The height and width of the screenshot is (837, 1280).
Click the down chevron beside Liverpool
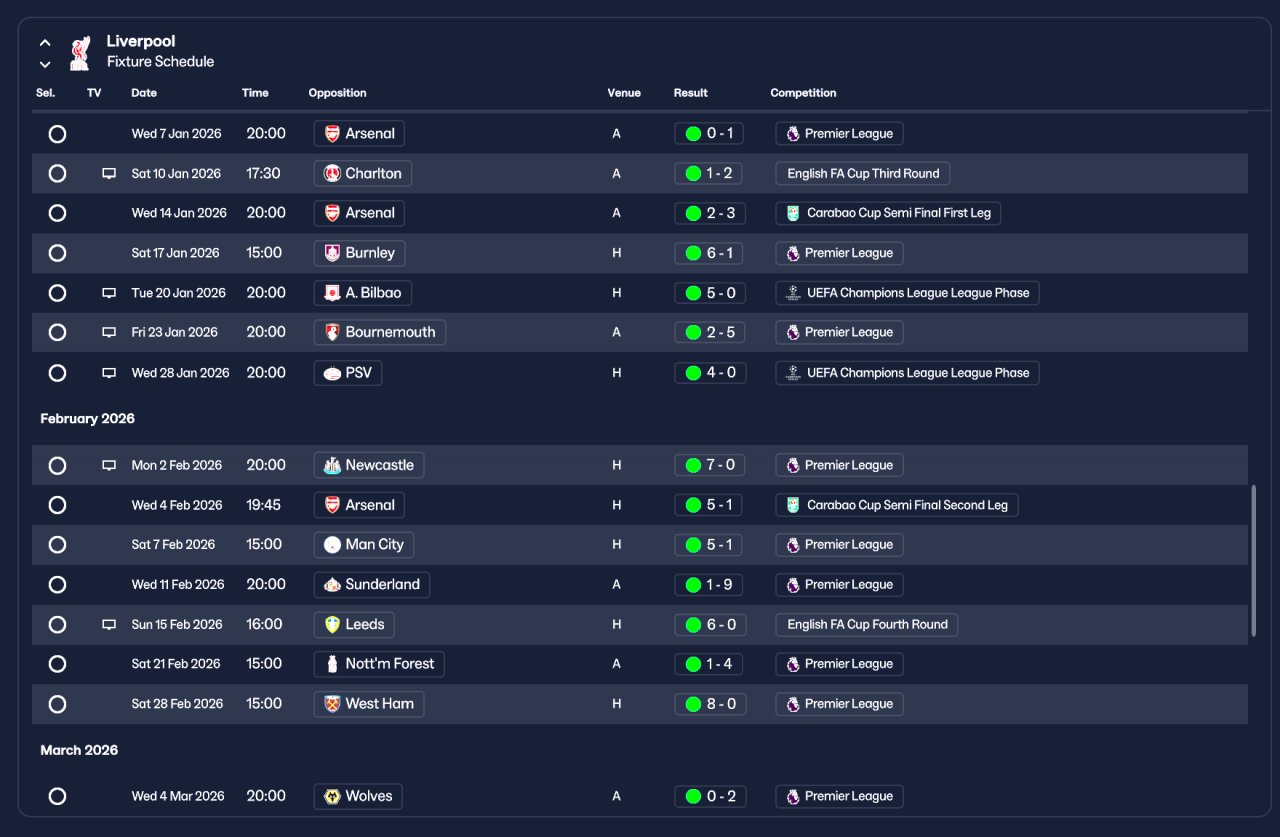coord(45,64)
